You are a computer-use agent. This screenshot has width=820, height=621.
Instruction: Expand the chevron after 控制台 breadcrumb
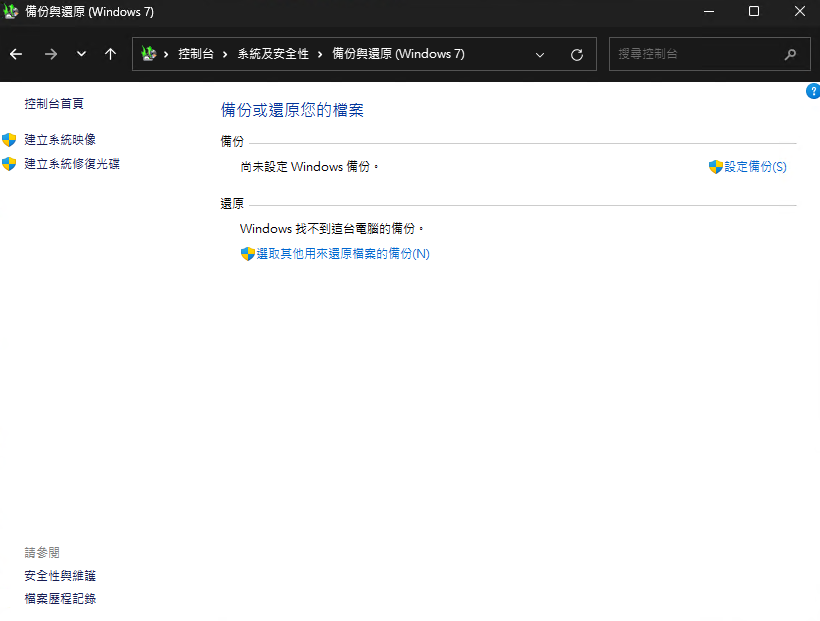(x=225, y=54)
